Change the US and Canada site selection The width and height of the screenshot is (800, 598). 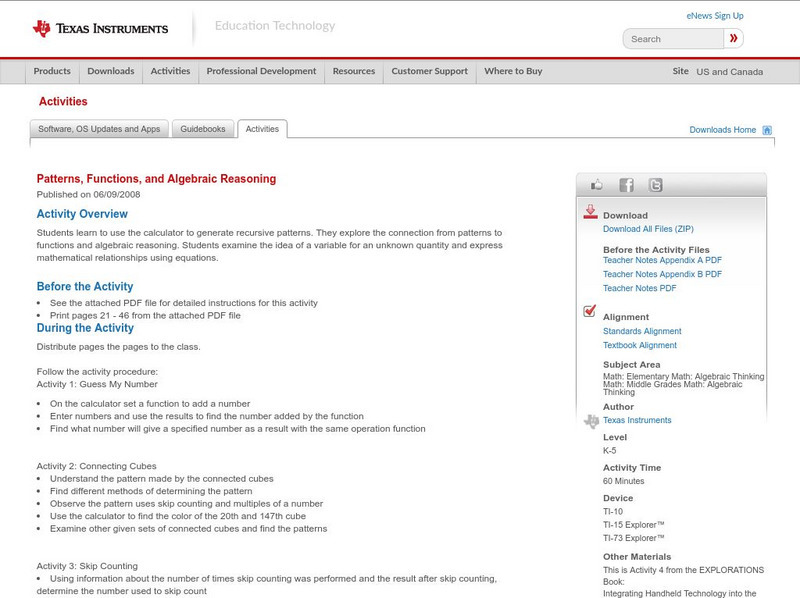point(730,72)
